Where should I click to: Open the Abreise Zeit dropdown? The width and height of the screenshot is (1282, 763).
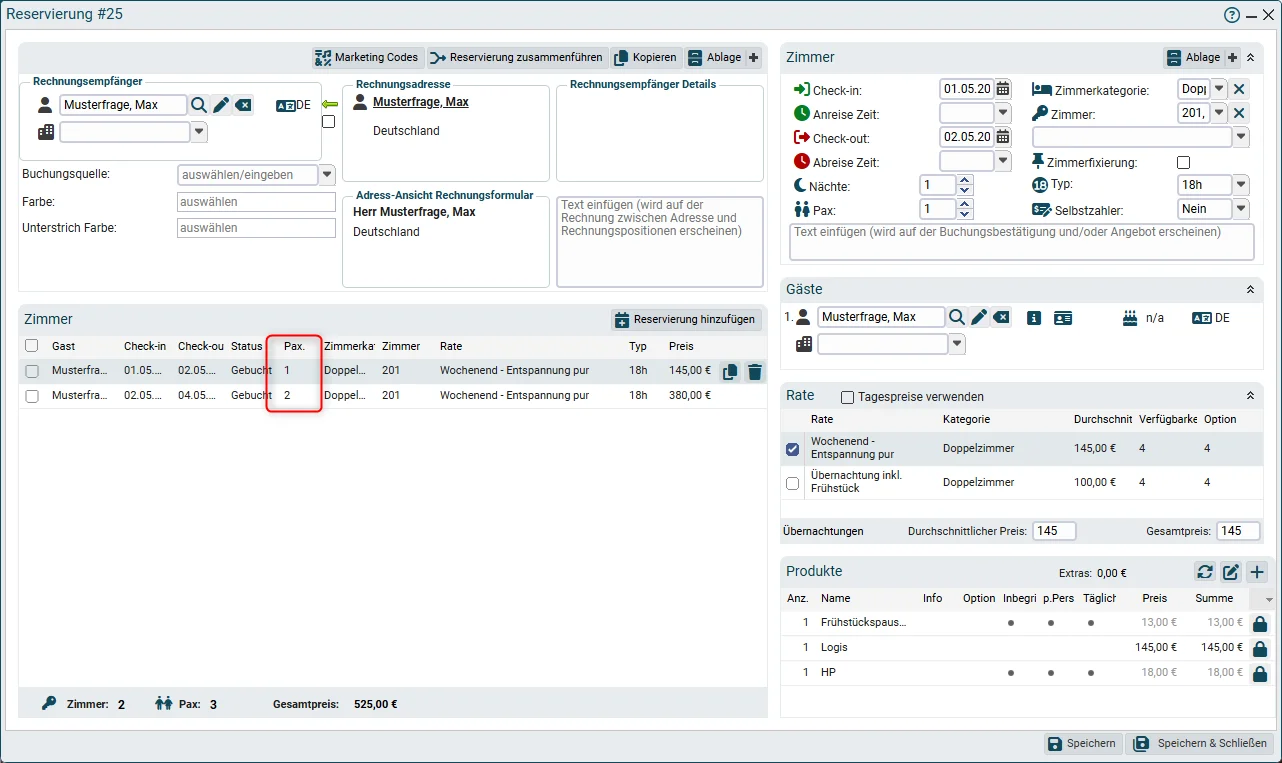click(1003, 161)
